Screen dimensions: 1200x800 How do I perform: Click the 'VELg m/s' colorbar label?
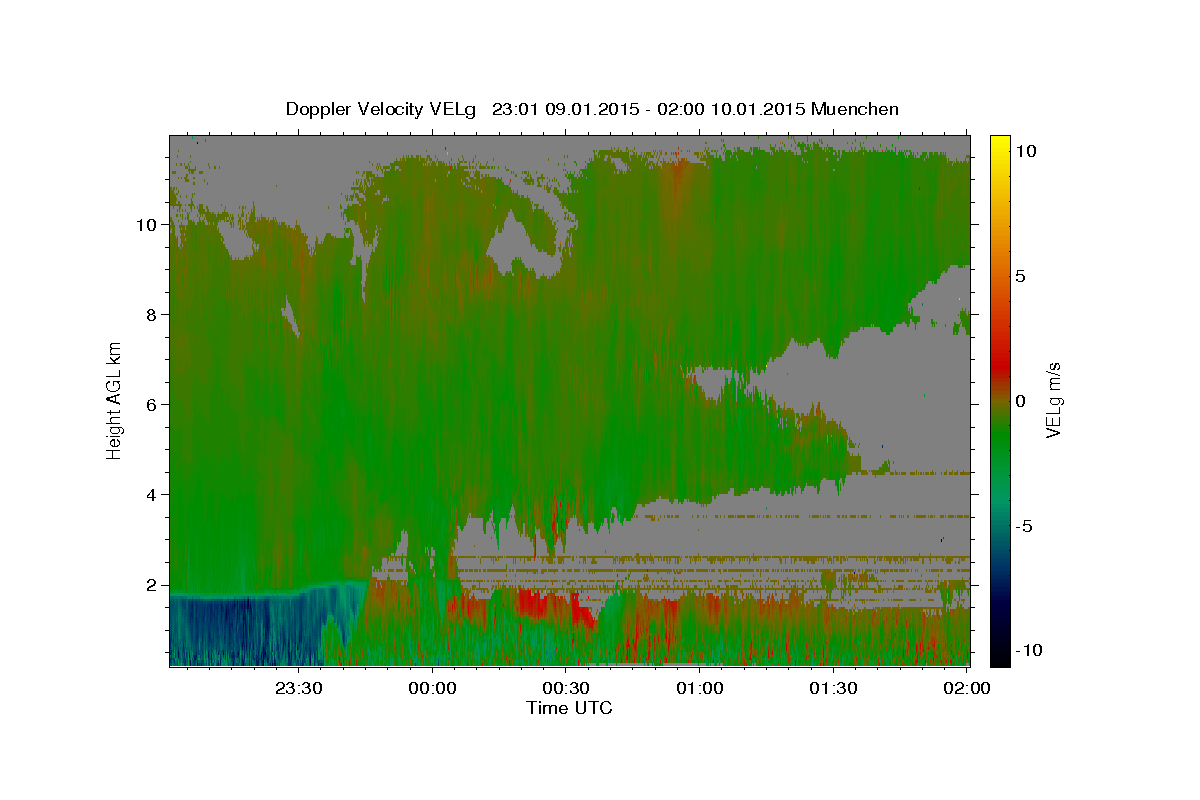point(1053,400)
